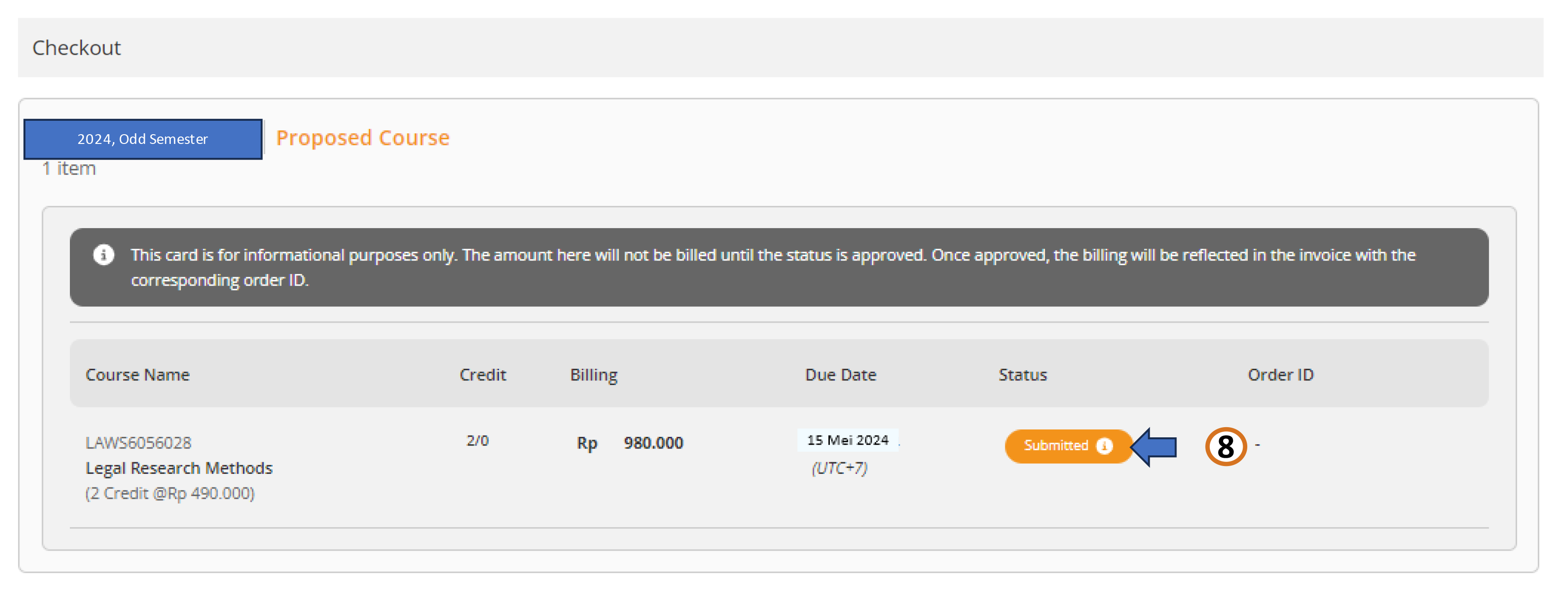Click the 980.000 billing amount
The height and width of the screenshot is (597, 1568).
(x=653, y=443)
